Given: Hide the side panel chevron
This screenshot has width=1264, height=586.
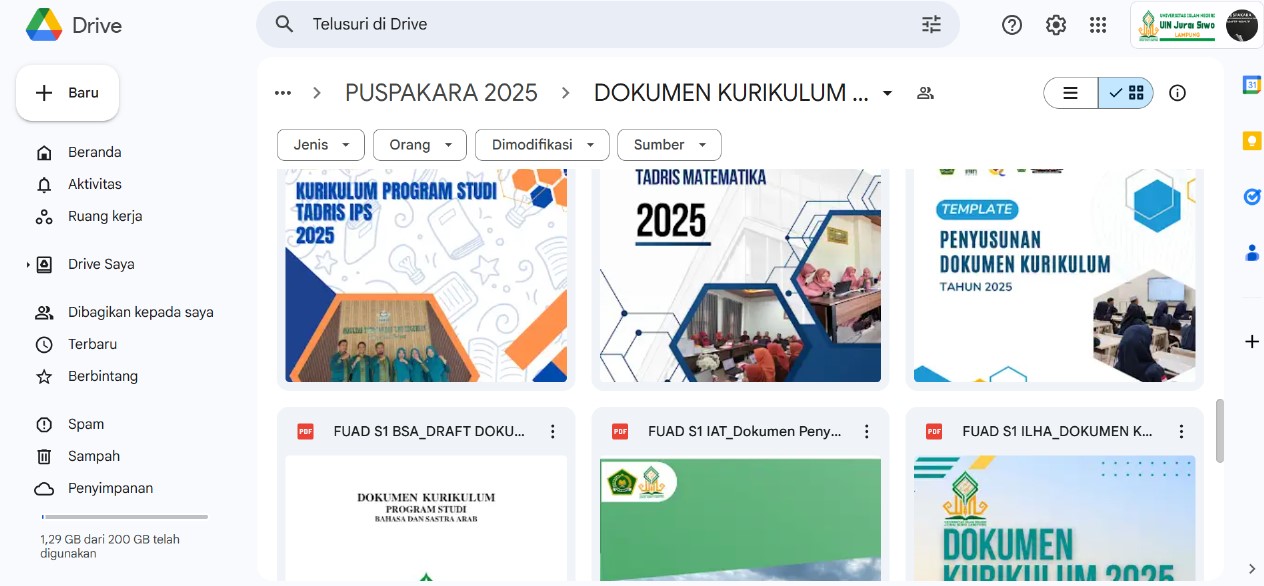Looking at the screenshot, I should 1251,569.
